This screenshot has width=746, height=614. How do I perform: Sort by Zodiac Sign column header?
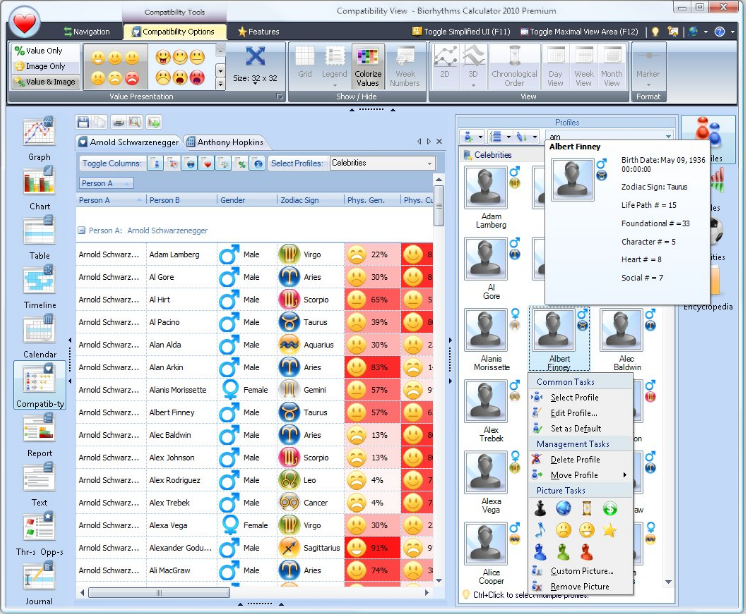pos(310,200)
